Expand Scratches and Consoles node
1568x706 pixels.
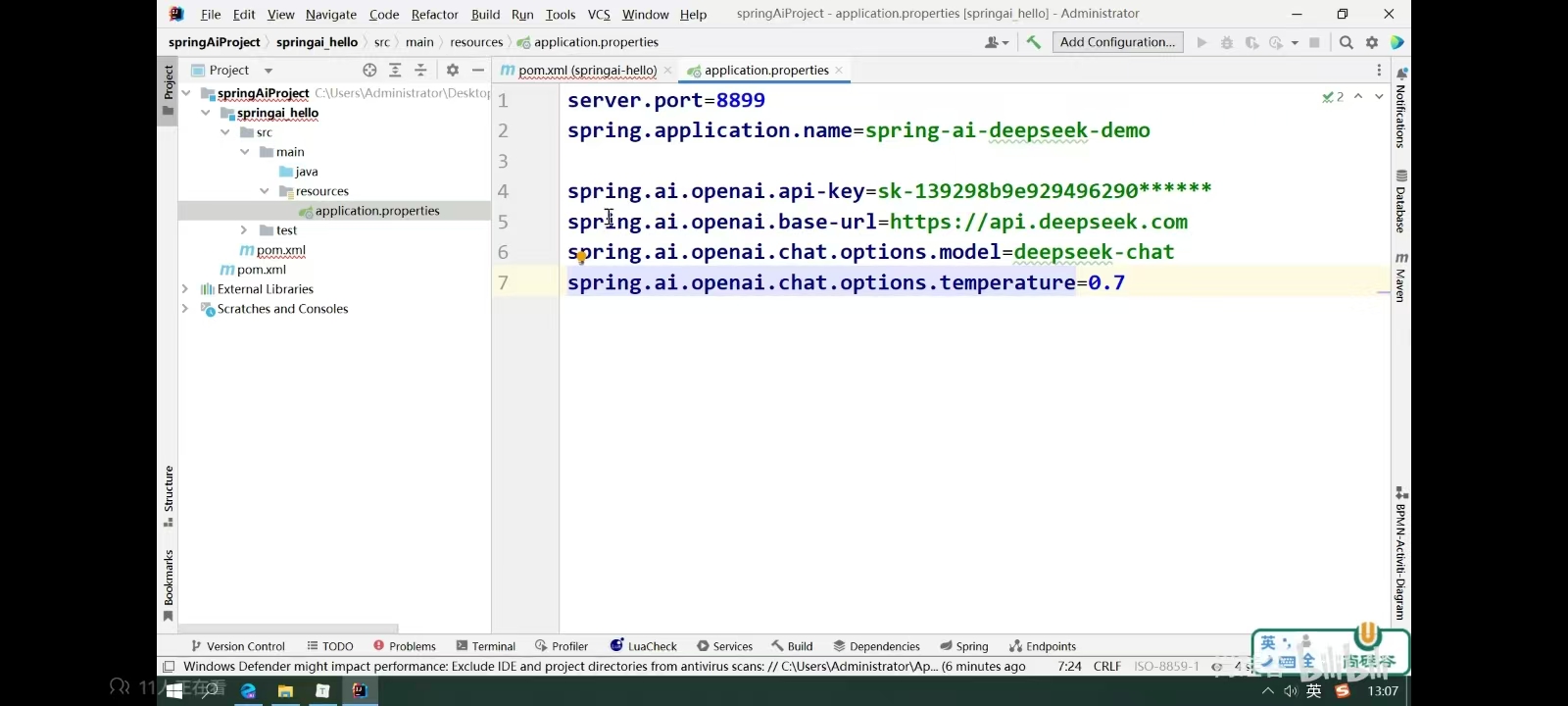185,309
